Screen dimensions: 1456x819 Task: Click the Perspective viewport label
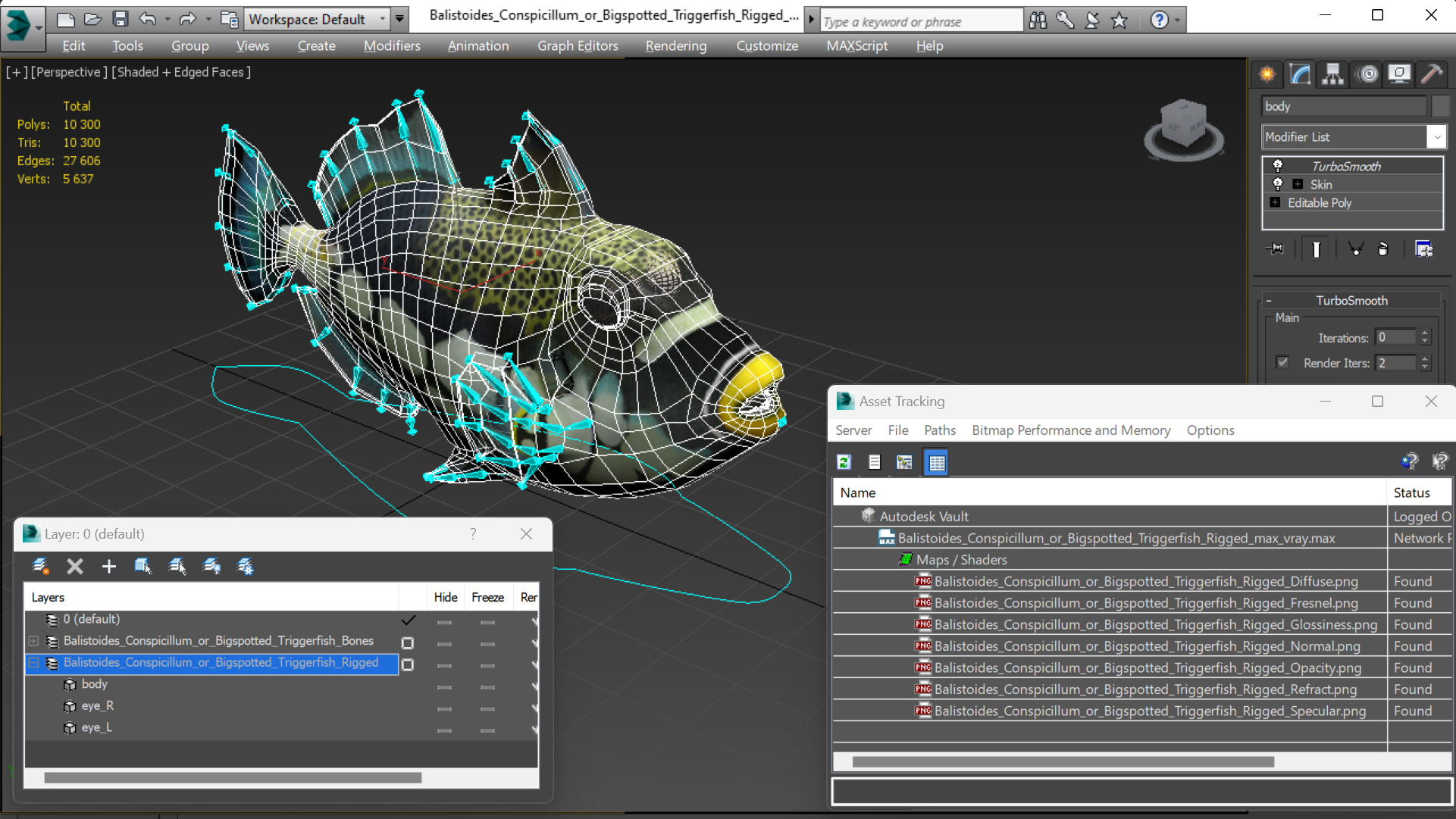tap(67, 72)
